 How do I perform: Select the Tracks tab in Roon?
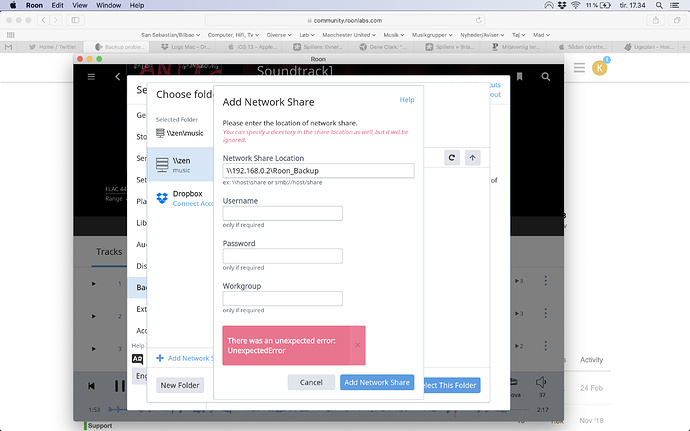pyautogui.click(x=109, y=251)
